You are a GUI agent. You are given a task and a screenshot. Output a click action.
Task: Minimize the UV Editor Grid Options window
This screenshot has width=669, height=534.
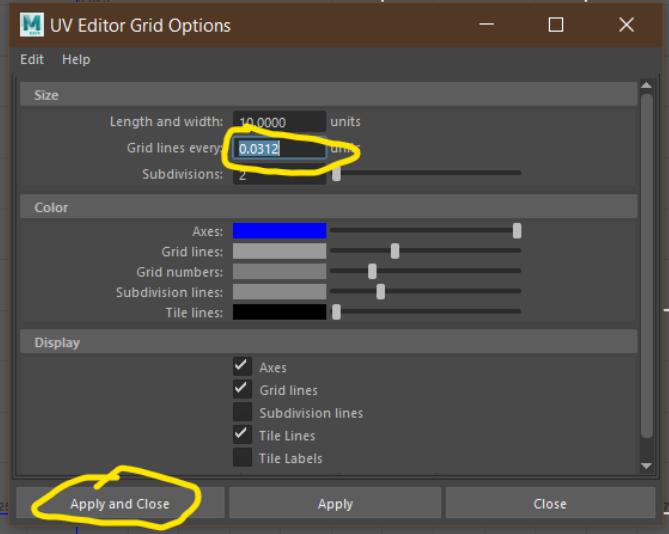[x=486, y=24]
